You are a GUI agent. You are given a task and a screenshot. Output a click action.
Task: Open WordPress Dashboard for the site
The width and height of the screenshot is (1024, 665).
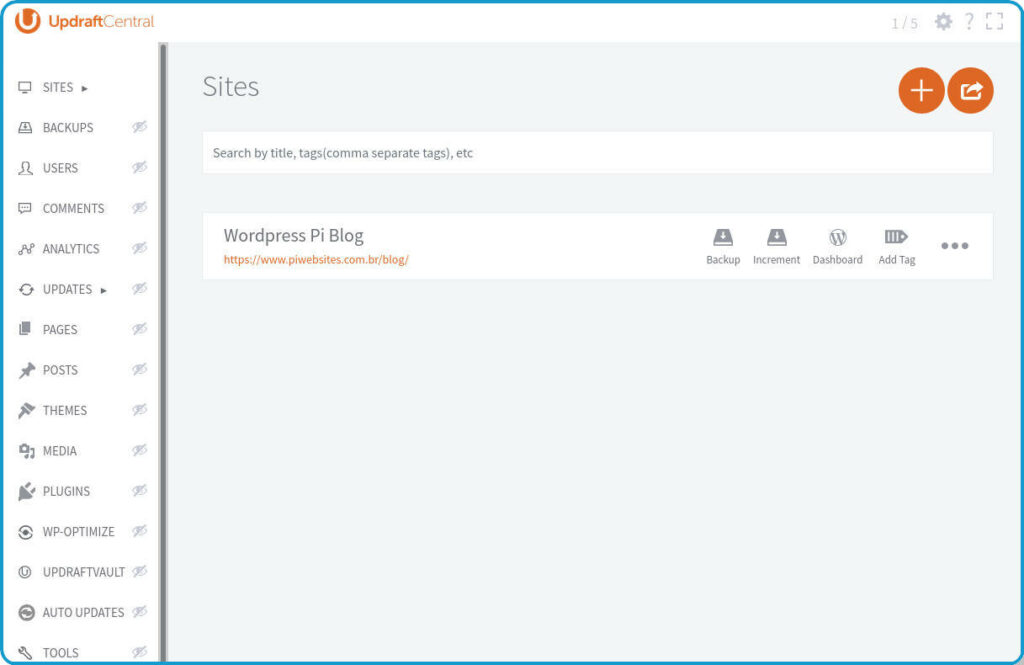(837, 246)
